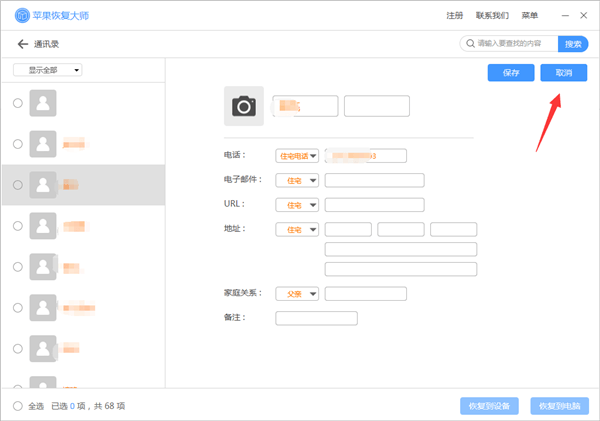Click the second contact's avatar icon

tap(43, 144)
